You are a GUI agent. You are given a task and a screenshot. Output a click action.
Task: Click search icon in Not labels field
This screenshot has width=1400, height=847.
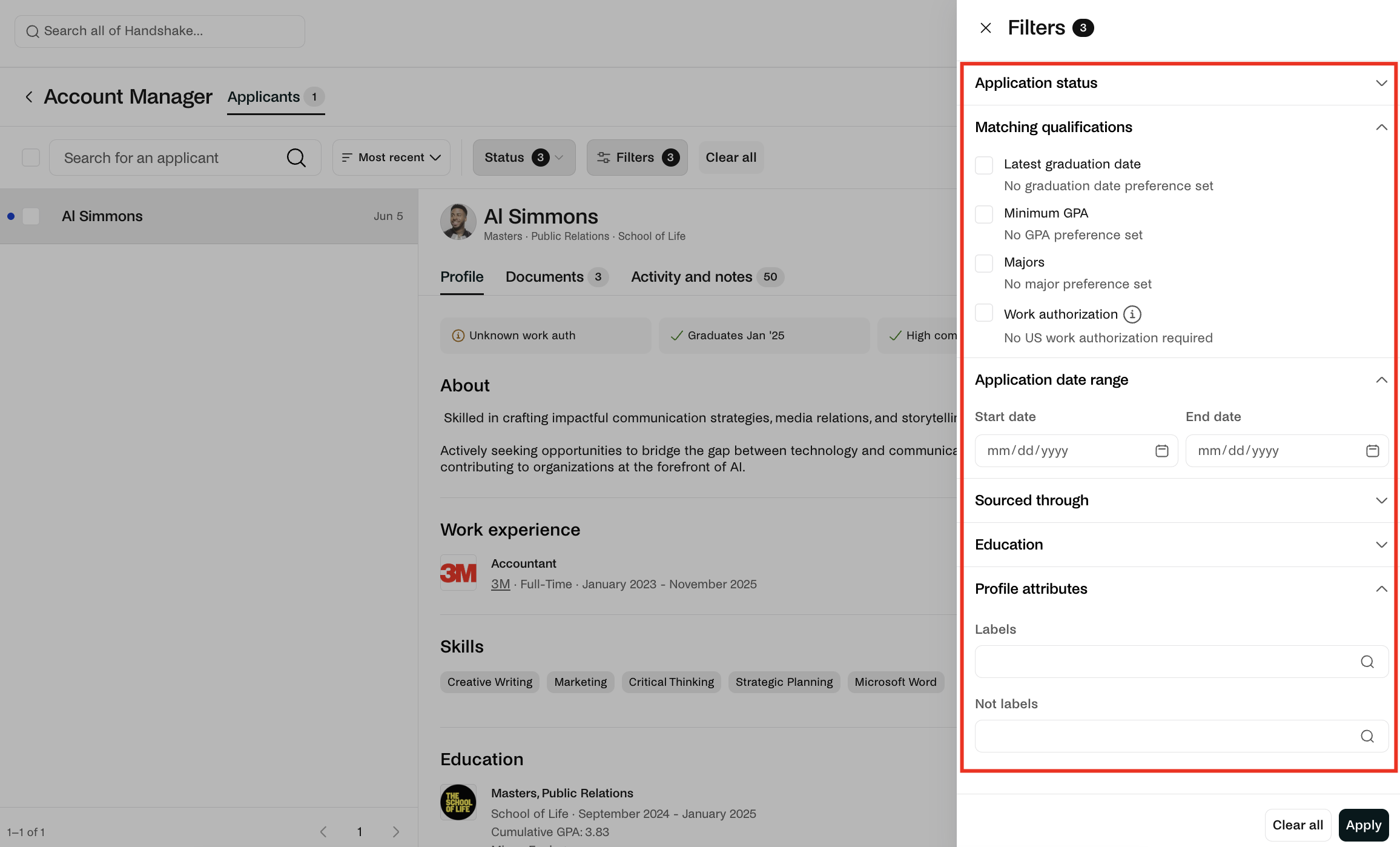pyautogui.click(x=1367, y=736)
